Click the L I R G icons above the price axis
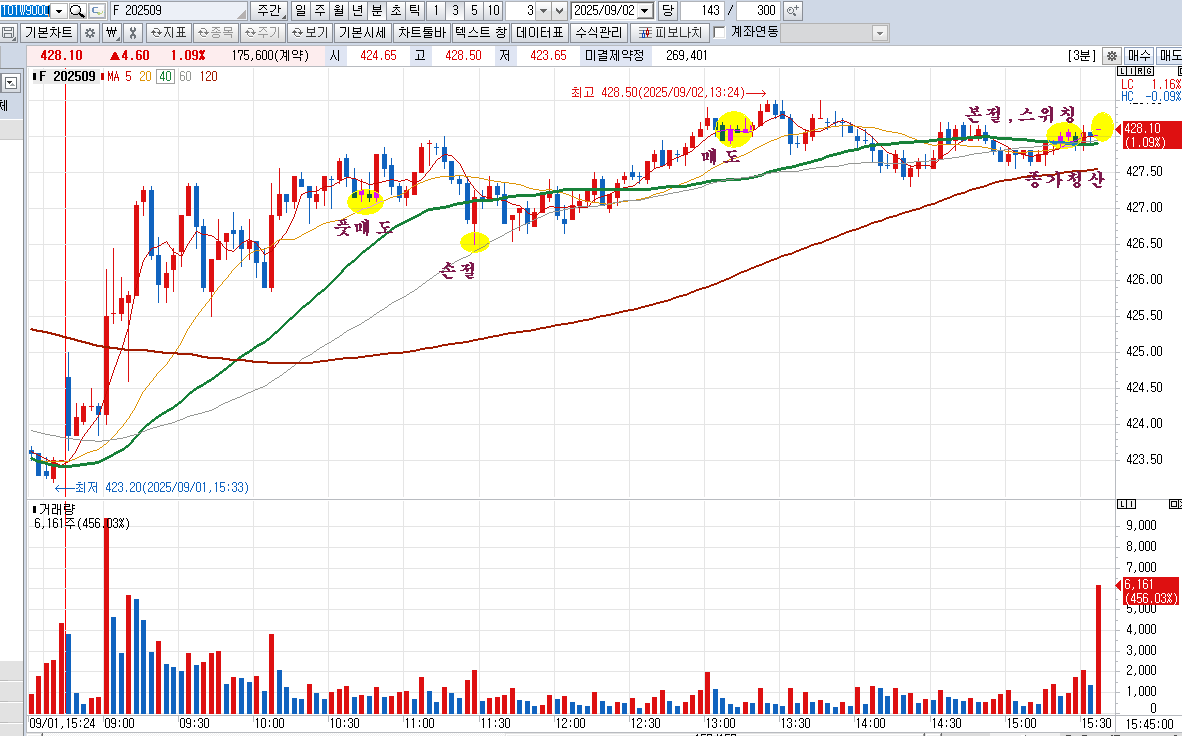1182x736 pixels. click(x=1136, y=71)
